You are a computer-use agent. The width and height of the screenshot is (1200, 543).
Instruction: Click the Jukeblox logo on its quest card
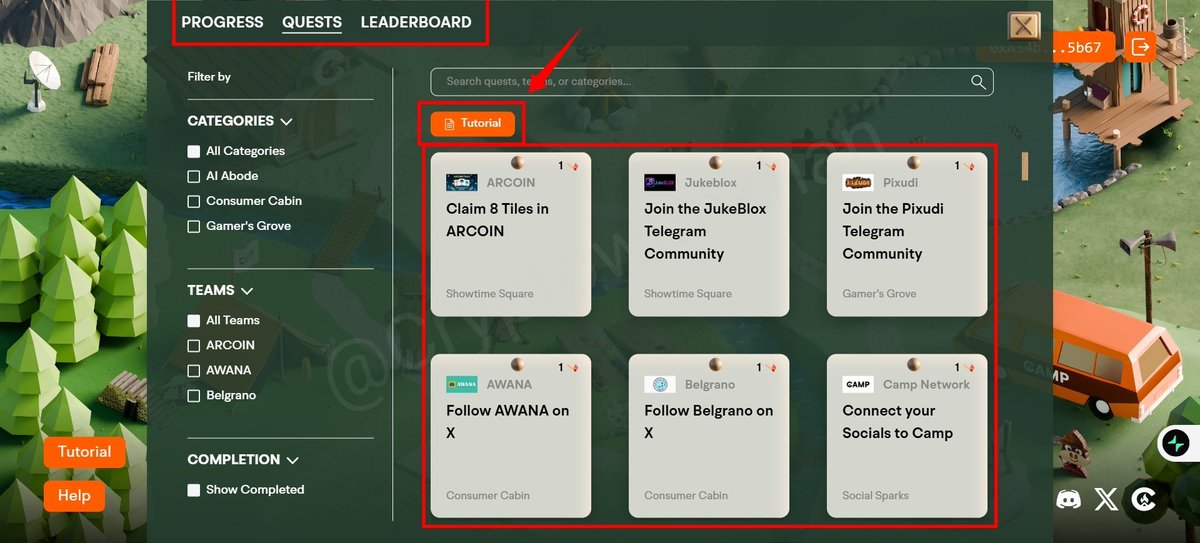point(659,183)
